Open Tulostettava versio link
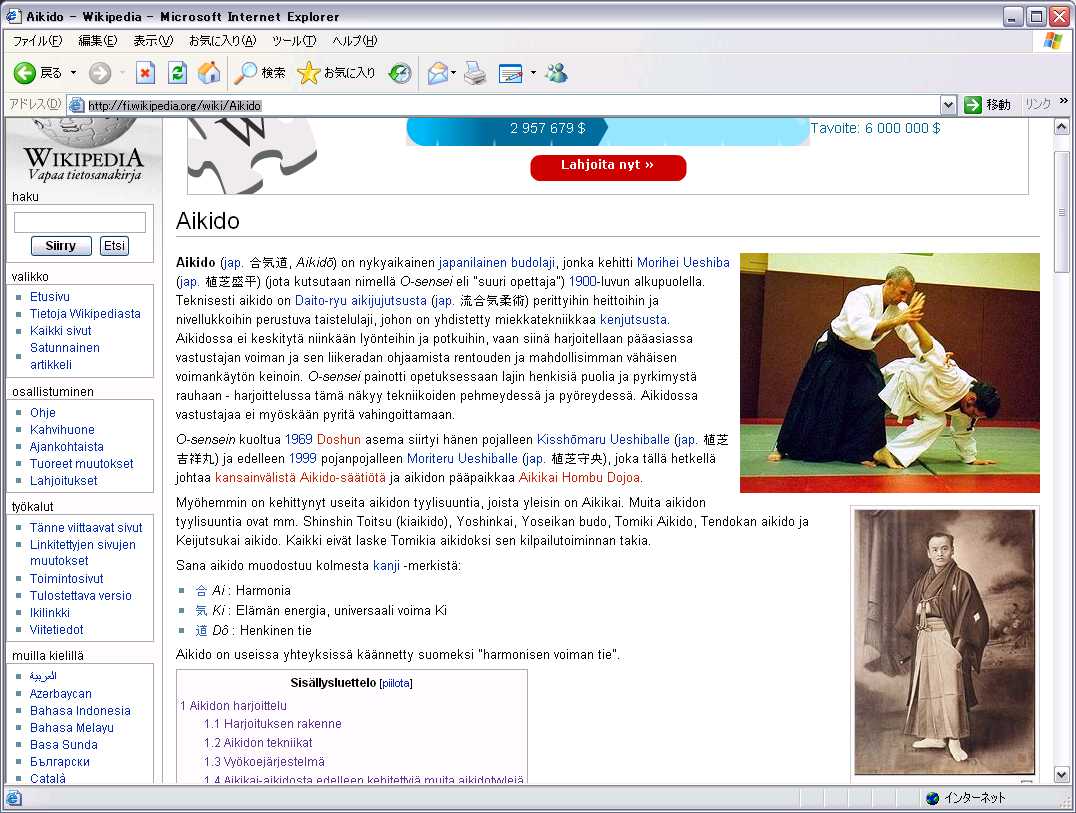Viewport: 1076px width, 813px height. [80, 596]
